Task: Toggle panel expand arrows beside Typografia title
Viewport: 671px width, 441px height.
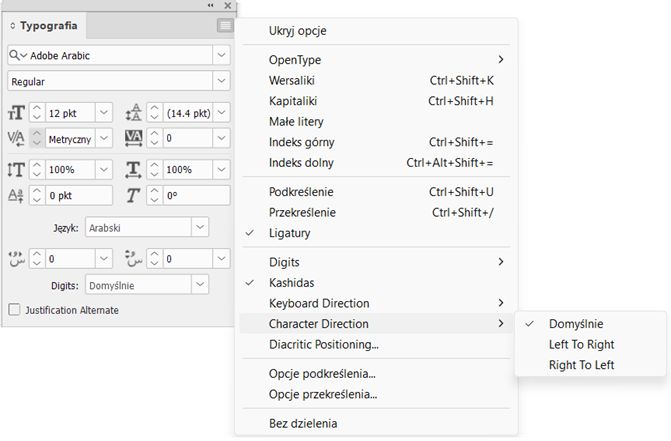Action: (x=12, y=26)
